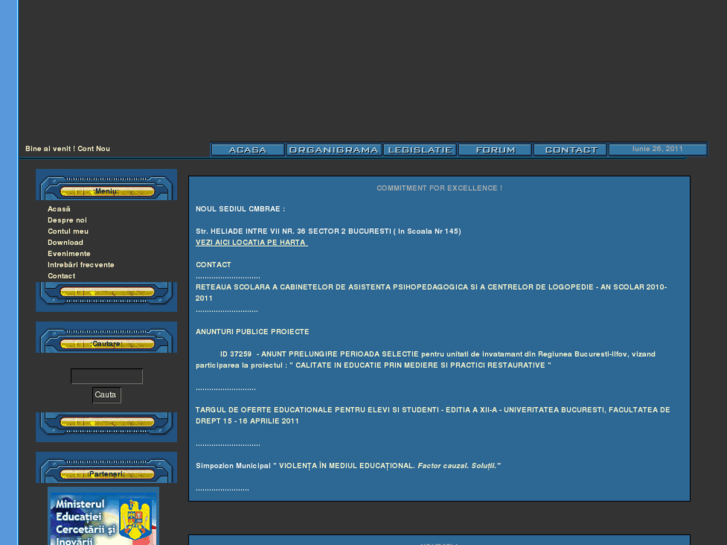Click 'NOUL SEDIUL CMBRAE :' text
727x545 pixels.
coord(240,209)
